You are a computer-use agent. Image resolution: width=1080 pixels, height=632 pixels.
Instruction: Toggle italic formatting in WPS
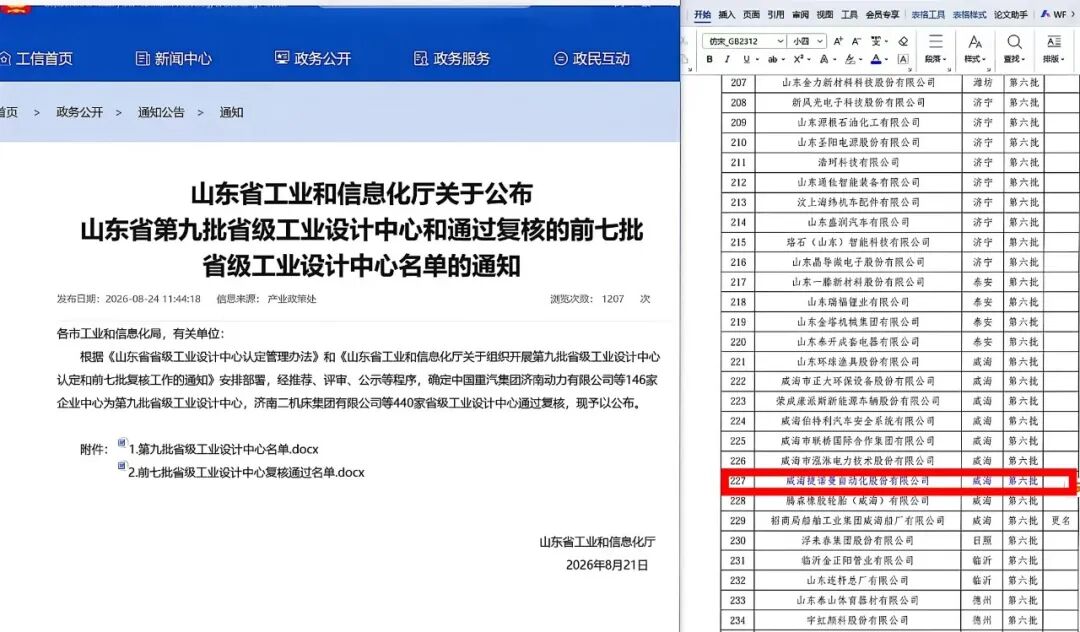pyautogui.click(x=727, y=59)
